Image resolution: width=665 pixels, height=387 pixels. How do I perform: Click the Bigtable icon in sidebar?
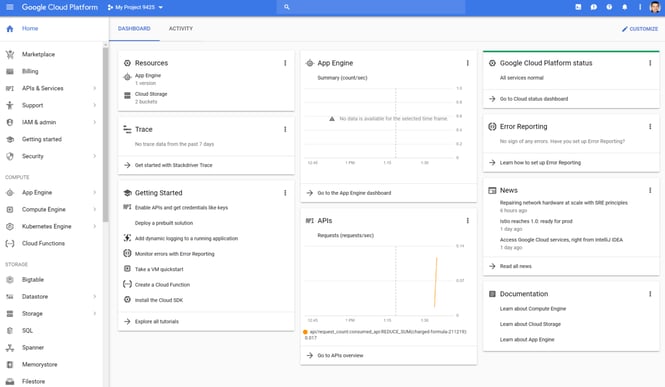[10, 280]
